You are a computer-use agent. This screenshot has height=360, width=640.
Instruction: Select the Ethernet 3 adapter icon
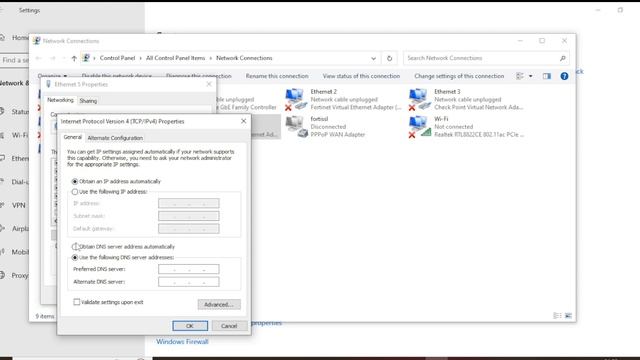click(419, 99)
